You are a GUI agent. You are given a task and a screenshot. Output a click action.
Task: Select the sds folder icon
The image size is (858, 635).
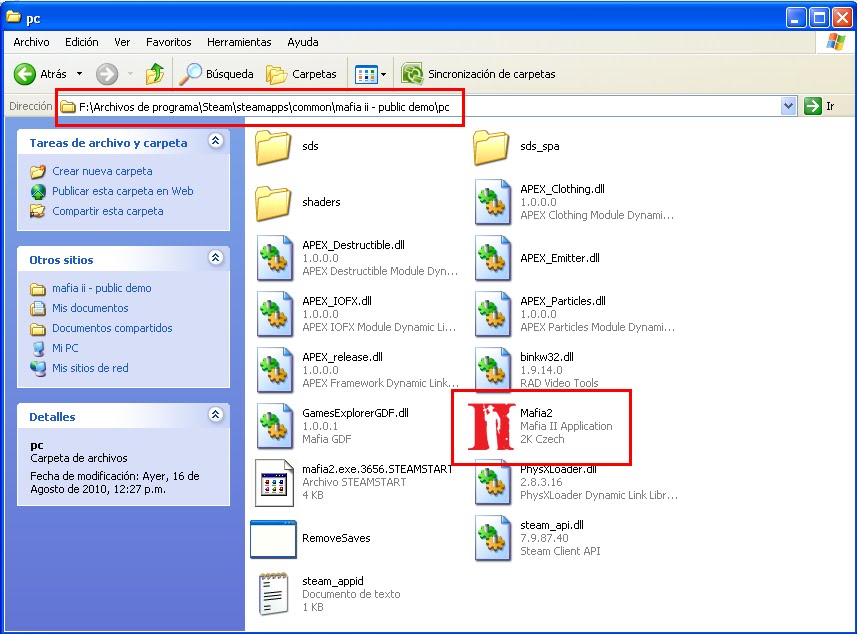click(273, 147)
